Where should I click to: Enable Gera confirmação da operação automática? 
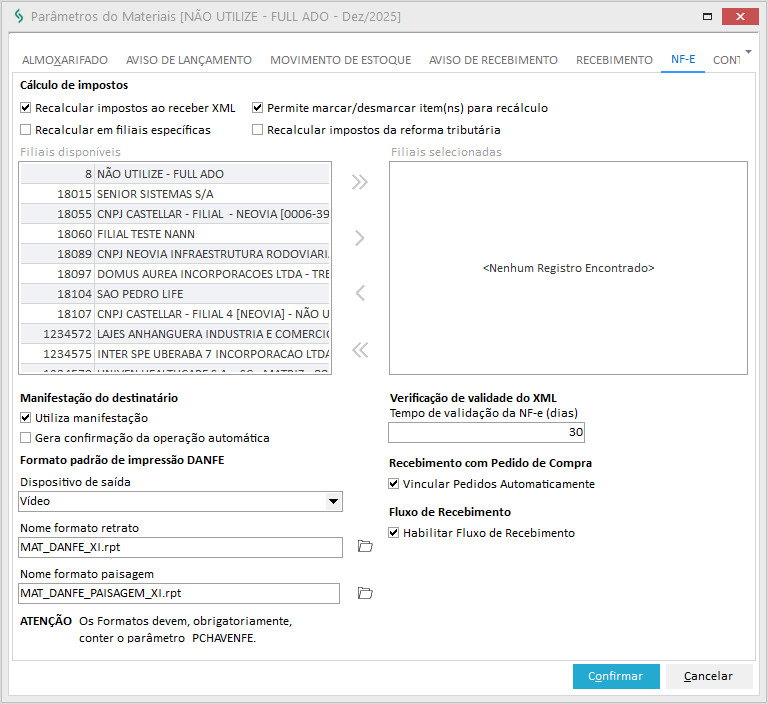click(x=25, y=438)
